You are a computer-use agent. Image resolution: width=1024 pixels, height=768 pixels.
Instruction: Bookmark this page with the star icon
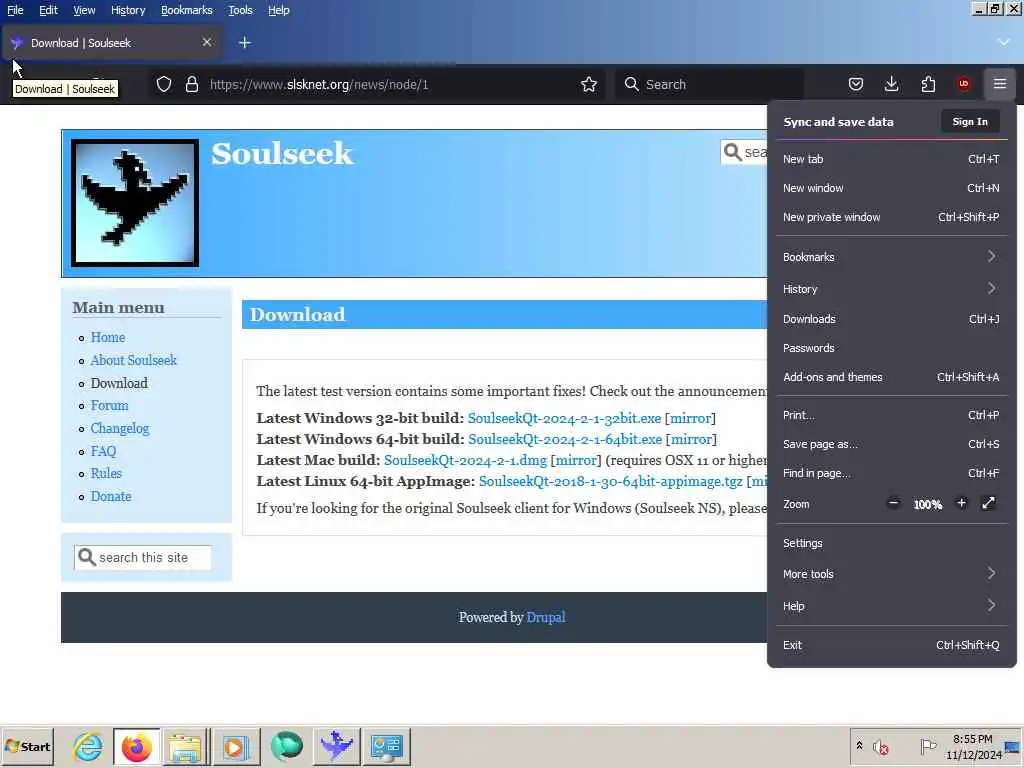(x=588, y=84)
